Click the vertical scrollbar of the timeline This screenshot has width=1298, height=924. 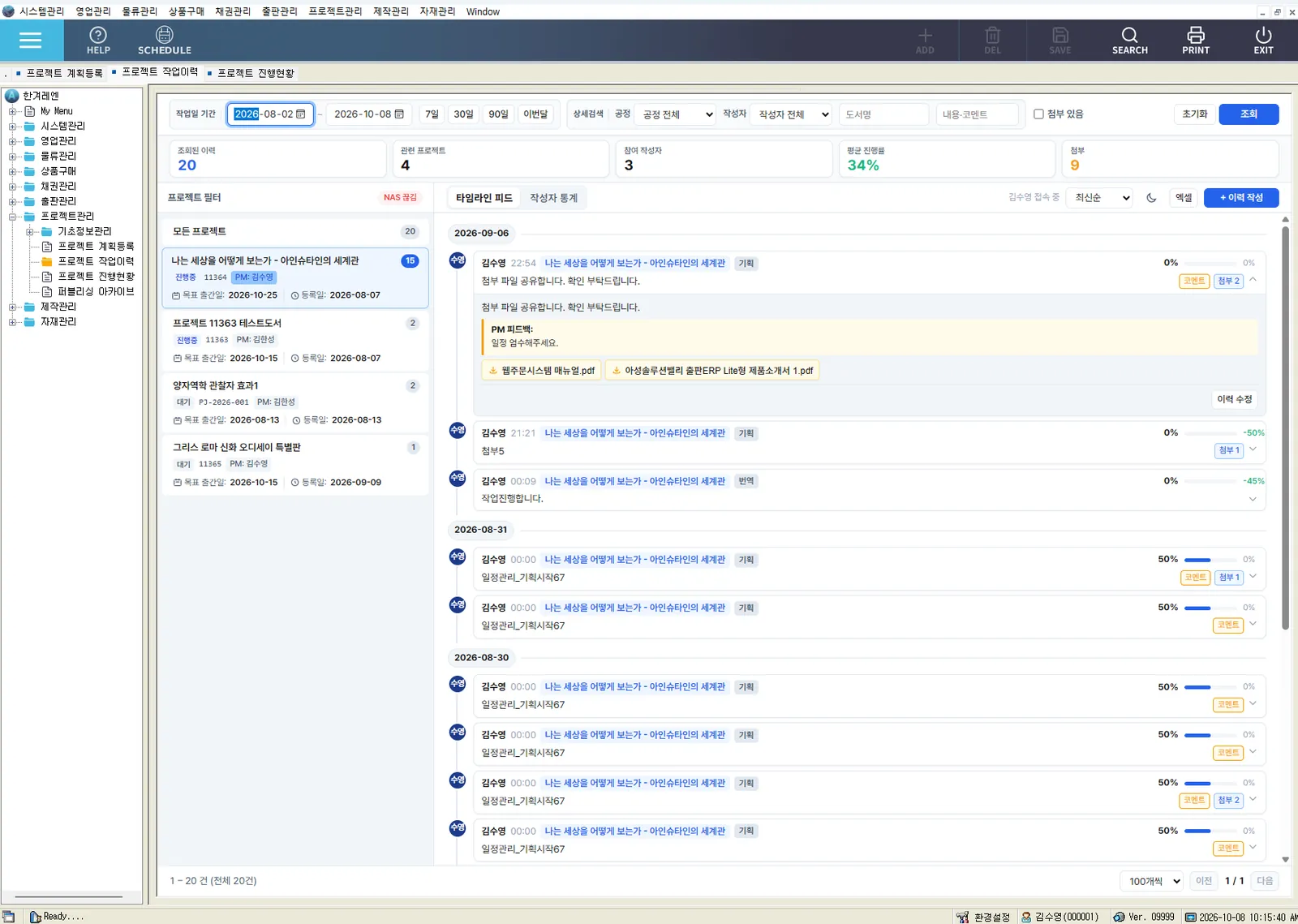tap(1285, 428)
